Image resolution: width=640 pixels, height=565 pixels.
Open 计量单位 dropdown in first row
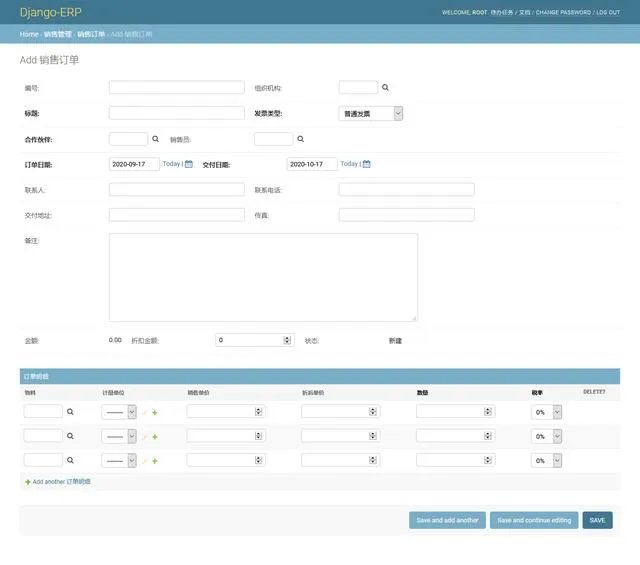coord(119,411)
